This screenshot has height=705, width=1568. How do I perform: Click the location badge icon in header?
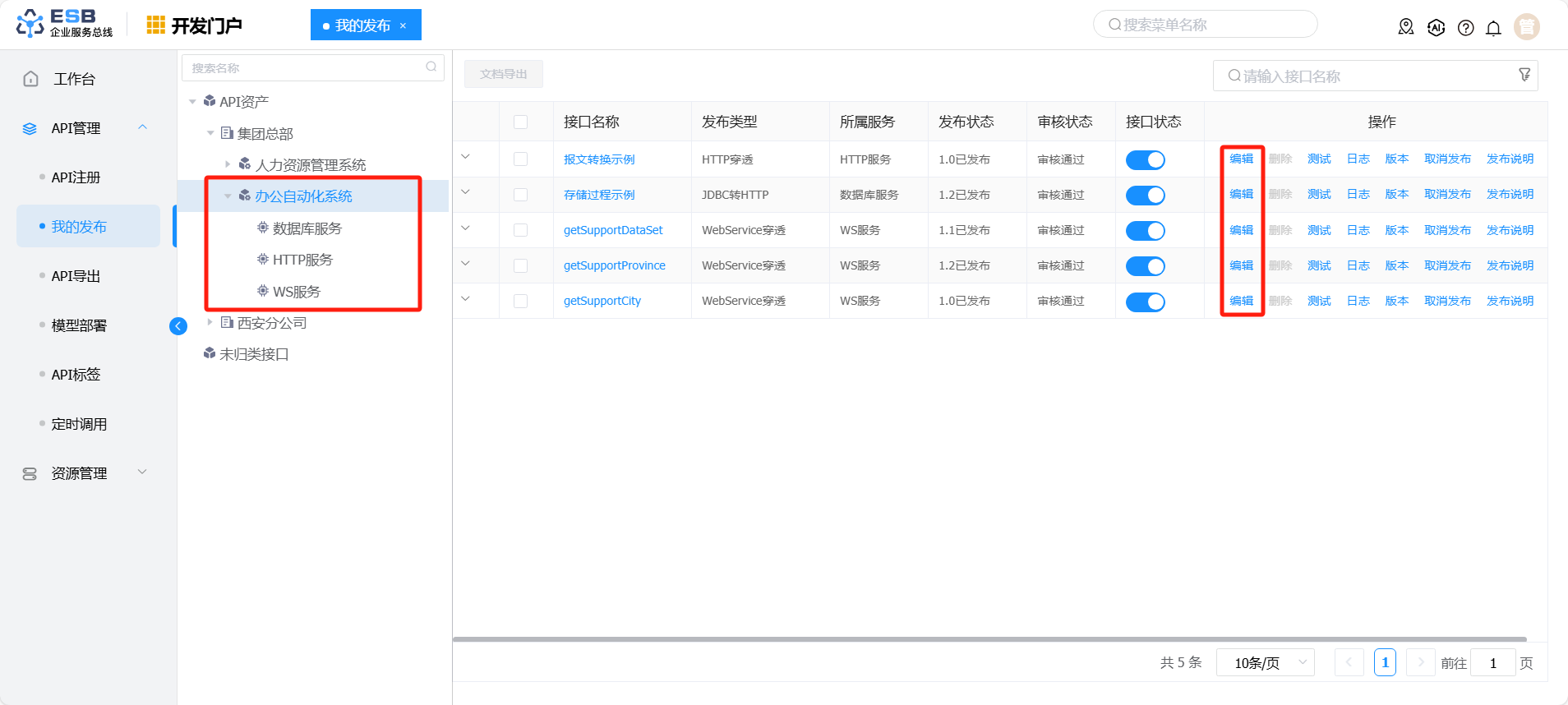click(x=1406, y=28)
